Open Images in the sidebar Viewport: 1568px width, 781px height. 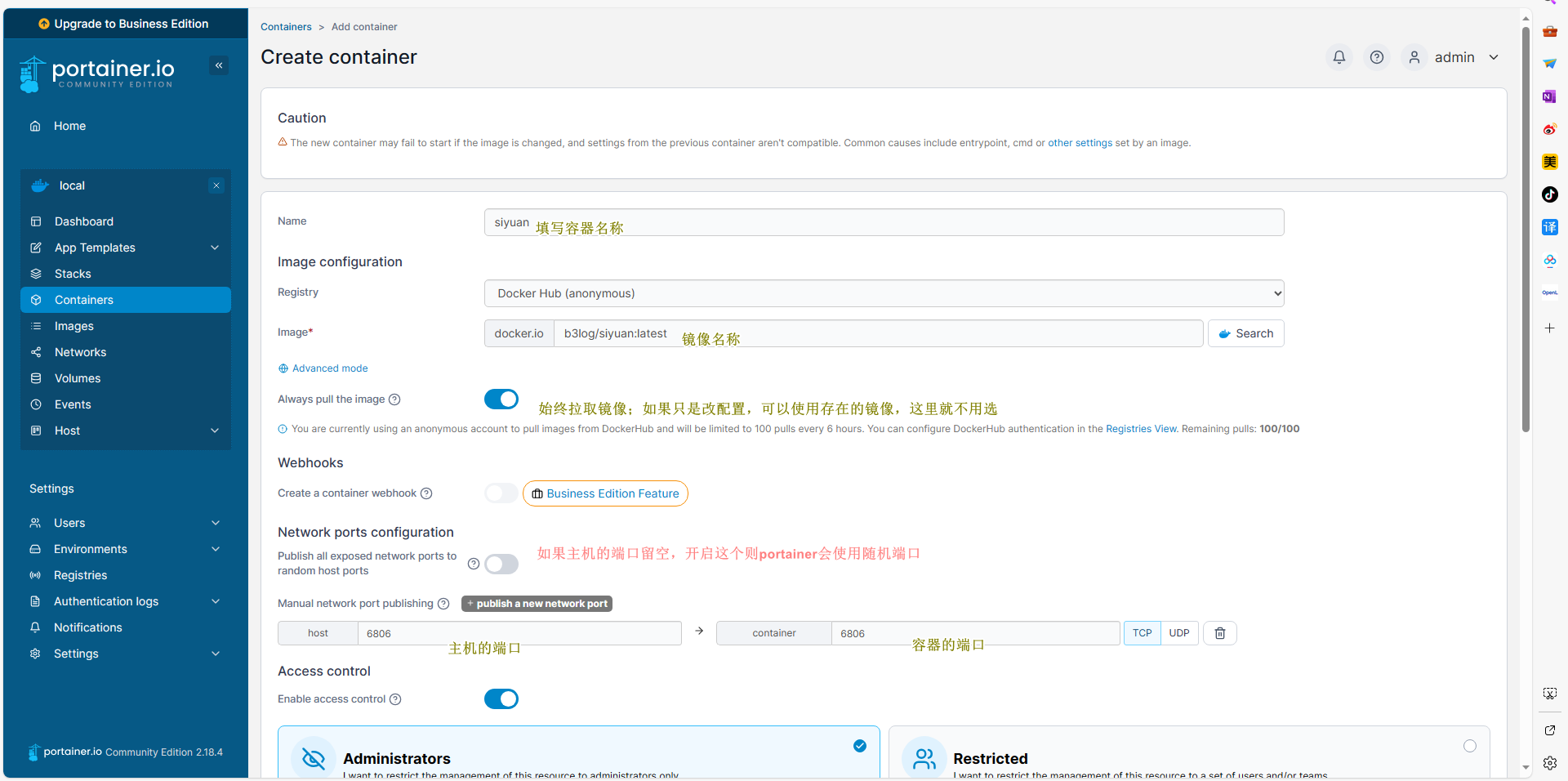pyautogui.click(x=74, y=326)
